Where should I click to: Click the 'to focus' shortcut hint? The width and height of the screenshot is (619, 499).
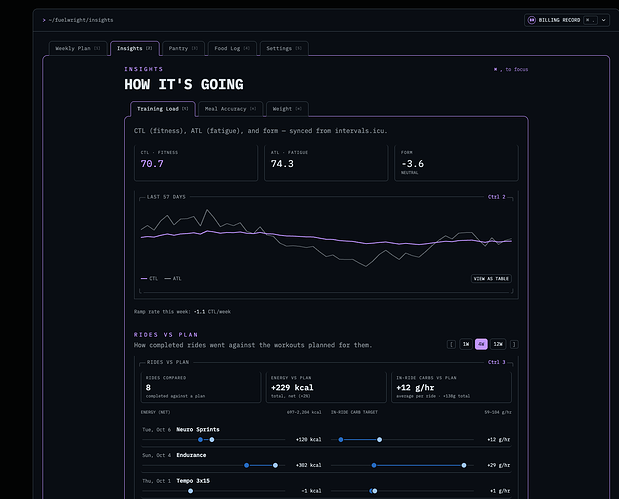point(511,69)
